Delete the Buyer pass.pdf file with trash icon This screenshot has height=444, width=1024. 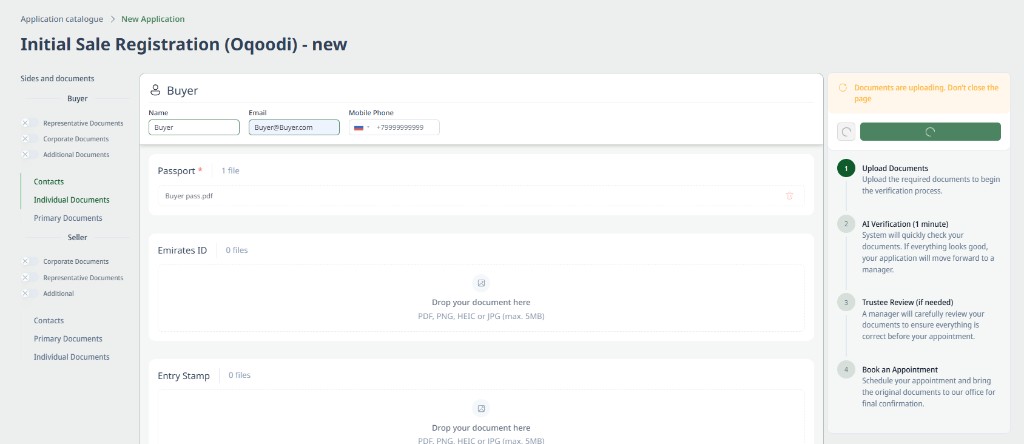(789, 196)
